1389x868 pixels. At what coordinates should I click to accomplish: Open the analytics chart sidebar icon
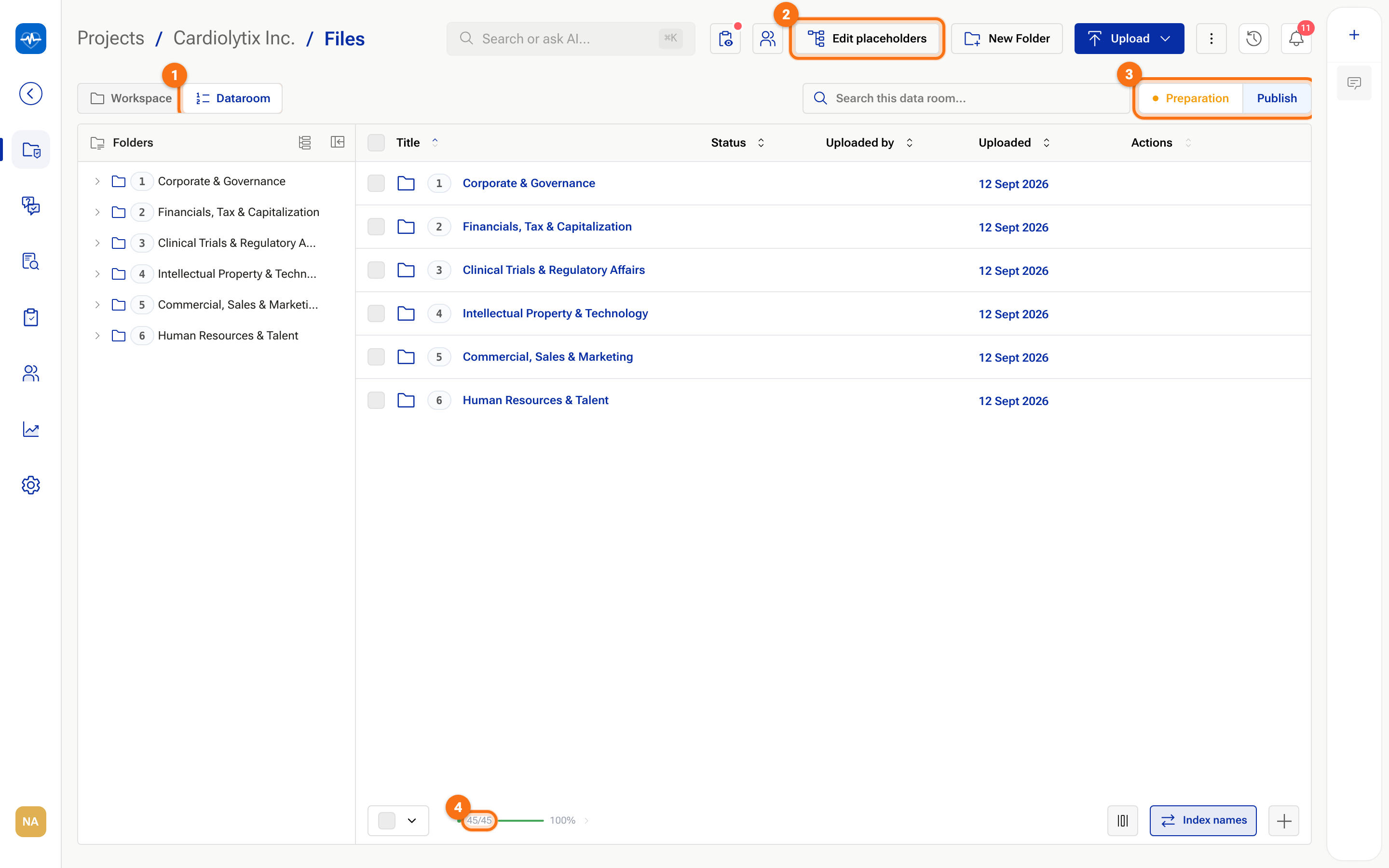(x=30, y=429)
